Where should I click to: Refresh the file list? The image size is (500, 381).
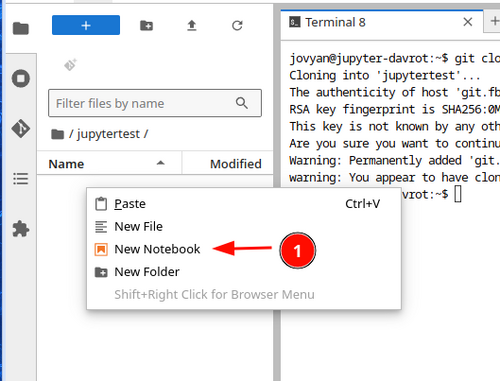(x=237, y=25)
